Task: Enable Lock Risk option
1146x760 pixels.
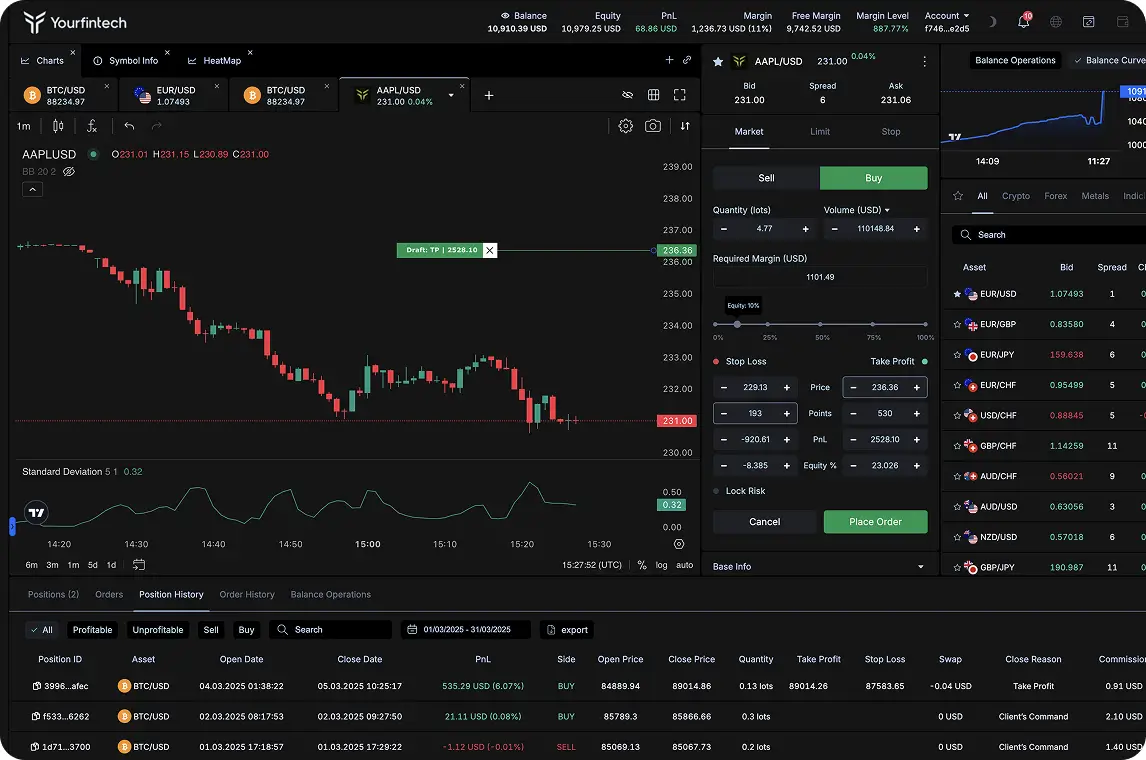Action: coord(716,491)
